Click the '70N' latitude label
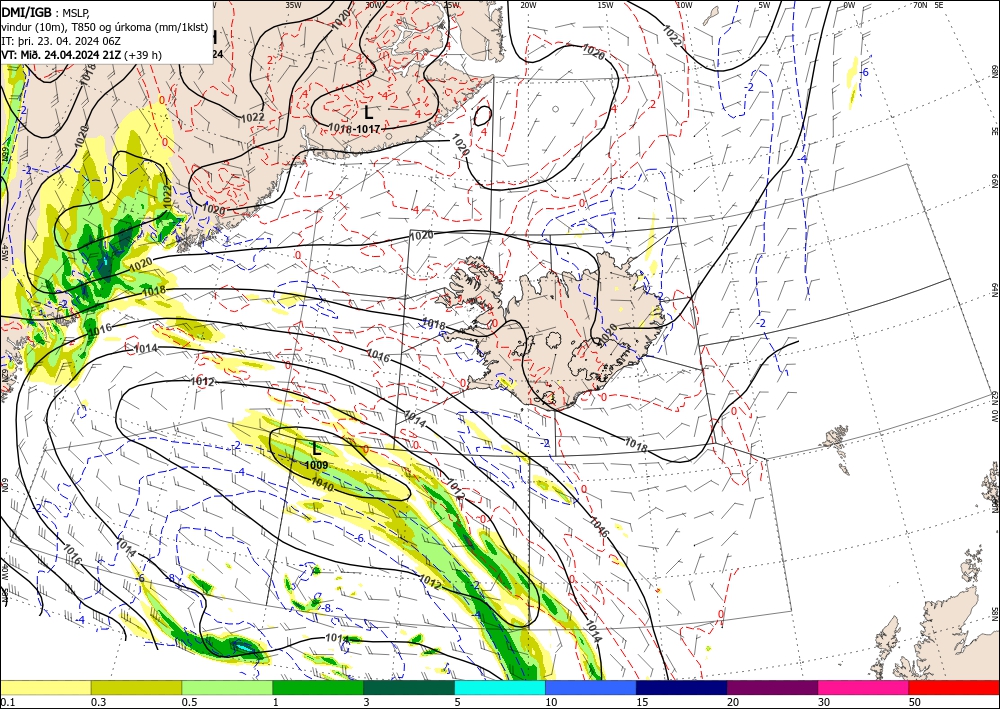The image size is (1000, 709). coord(920,4)
